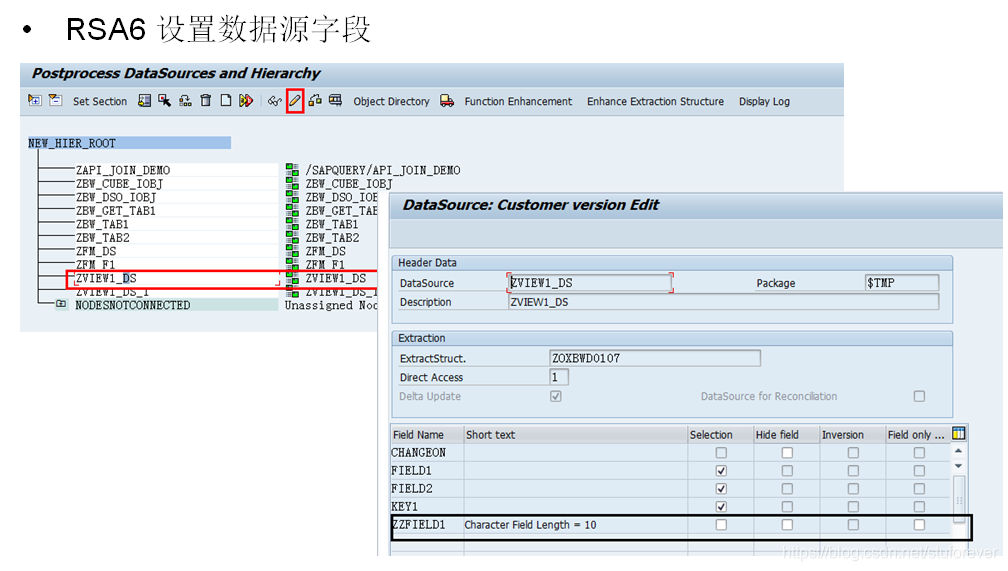The image size is (1008, 571).
Task: Select the ZBW_GET_TAB1 node
Action: (x=116, y=211)
